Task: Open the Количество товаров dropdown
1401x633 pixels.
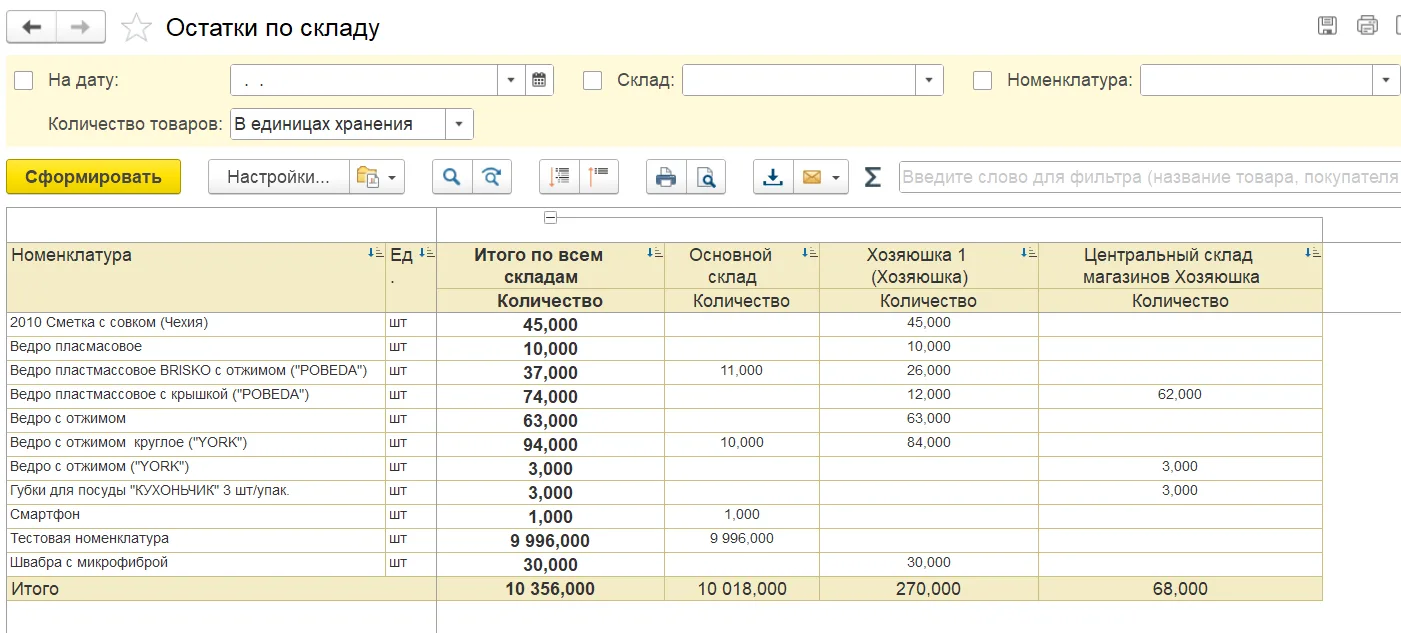Action: pos(460,124)
